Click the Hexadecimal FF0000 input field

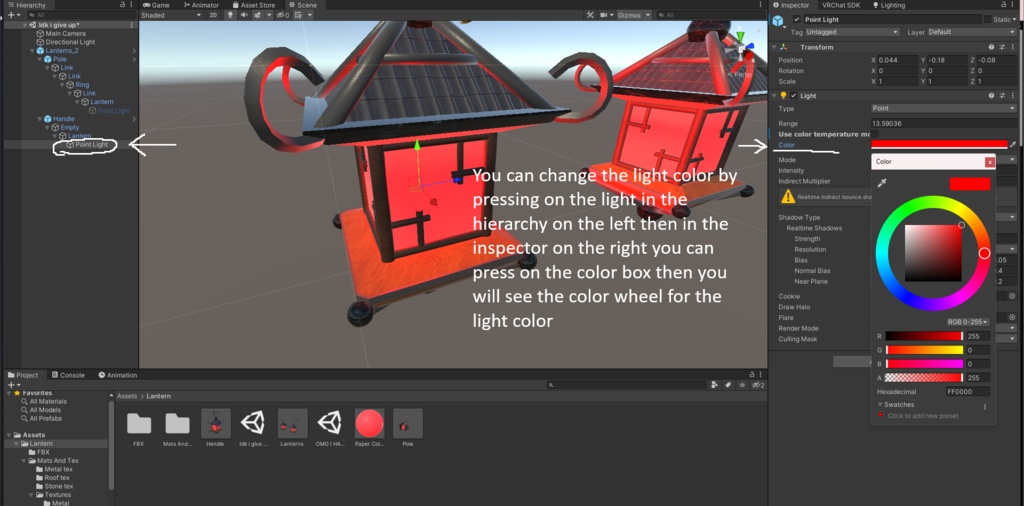coord(967,392)
